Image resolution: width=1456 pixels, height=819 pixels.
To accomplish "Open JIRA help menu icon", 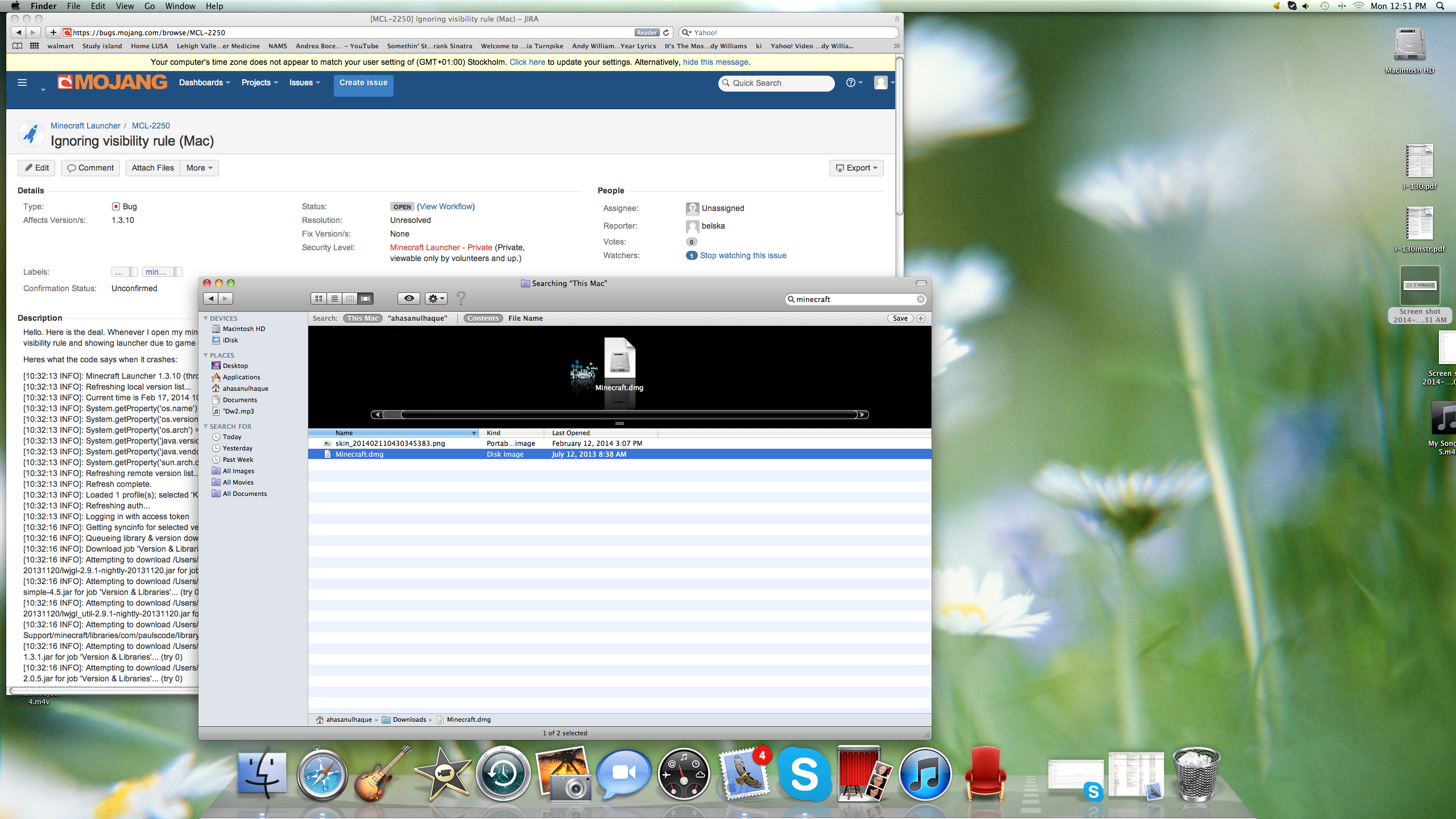I will pyautogui.click(x=851, y=83).
